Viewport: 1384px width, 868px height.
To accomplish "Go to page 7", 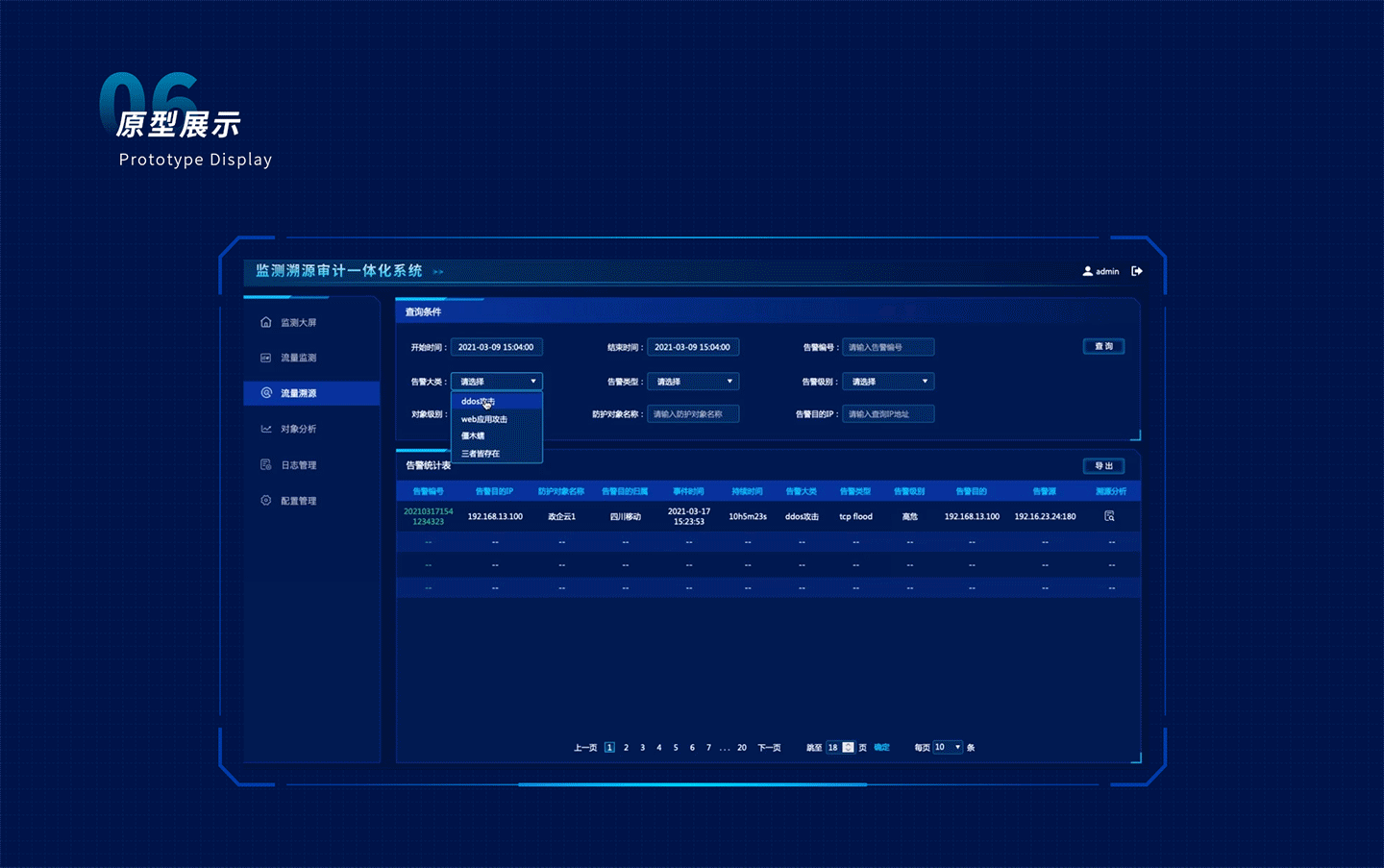I will [x=708, y=748].
